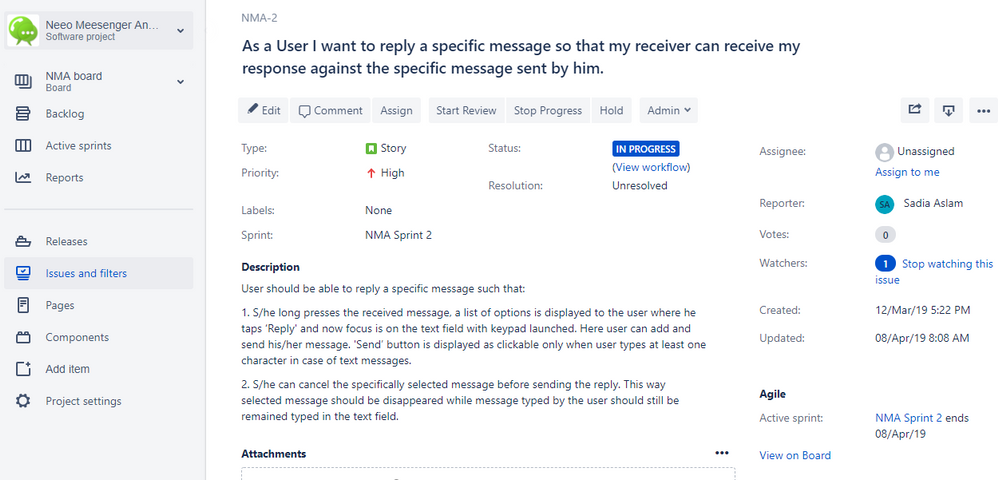Viewport: 998px width, 480px height.
Task: Open Pages document icon
Action: pos(23,305)
